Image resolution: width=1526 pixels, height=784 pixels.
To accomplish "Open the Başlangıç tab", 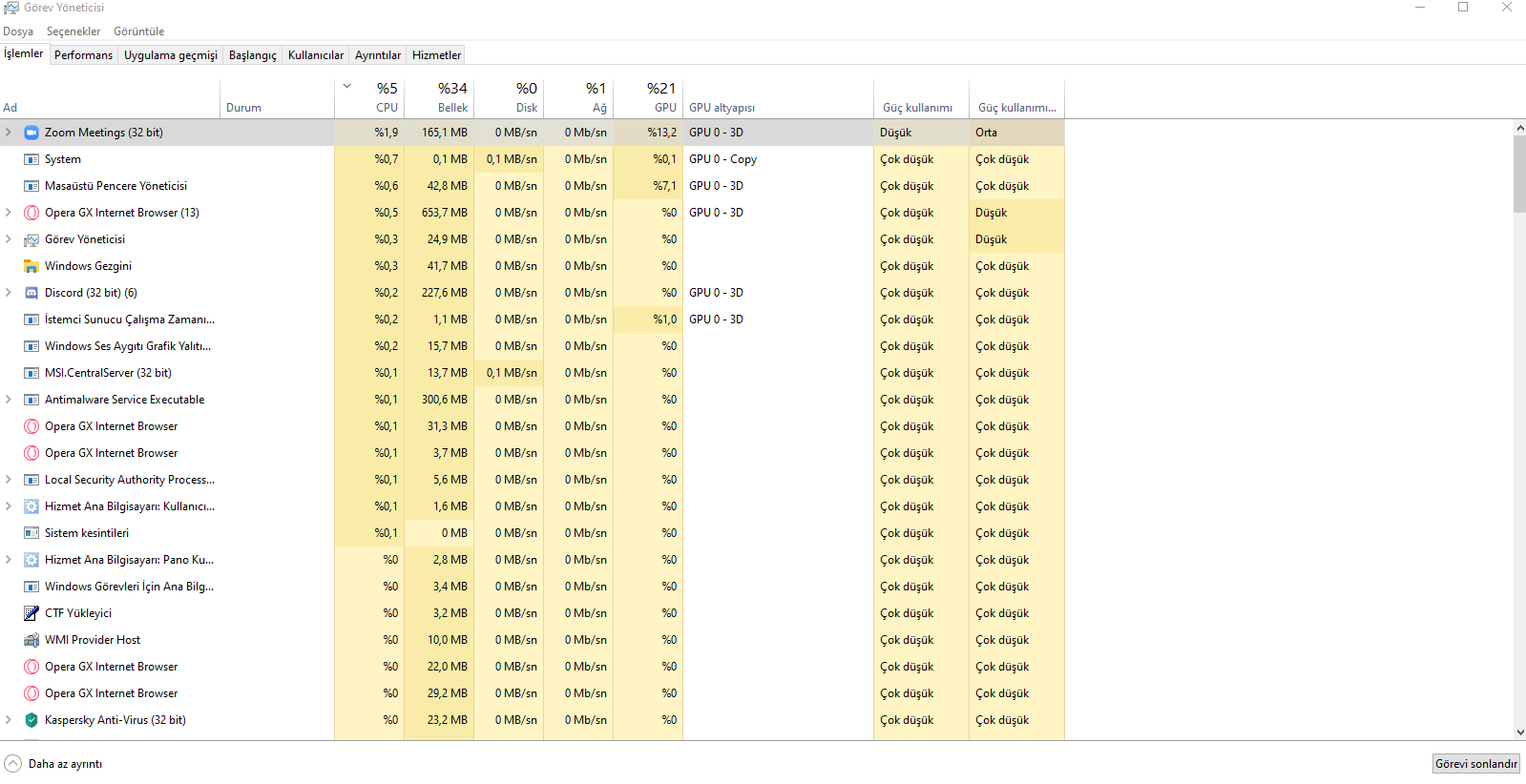I will (x=252, y=55).
